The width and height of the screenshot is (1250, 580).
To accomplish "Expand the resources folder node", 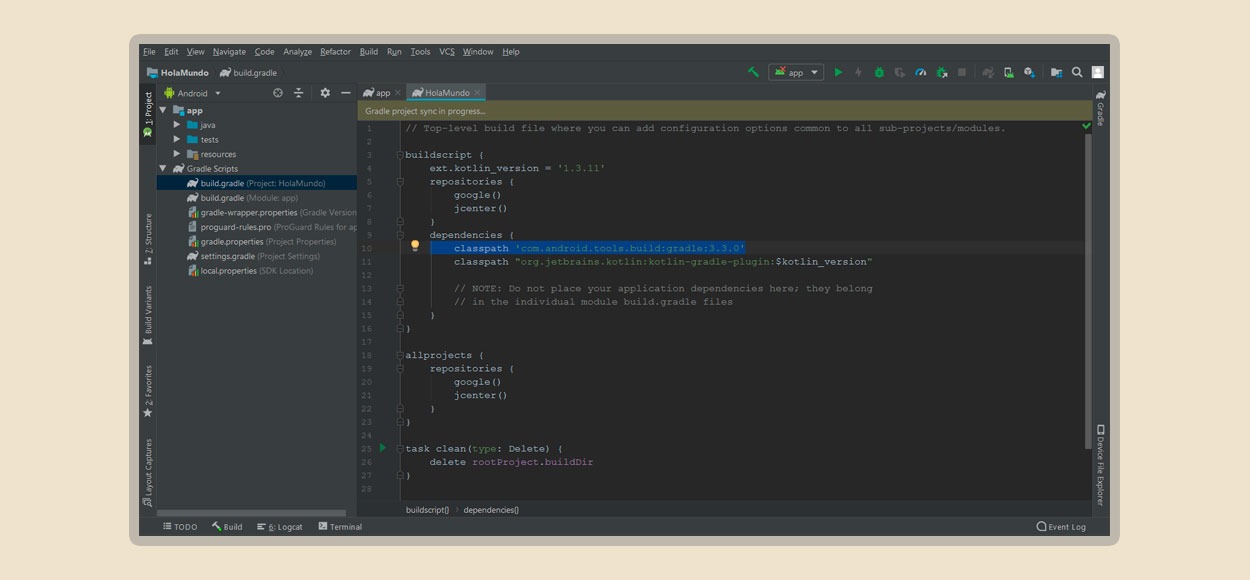I will pos(177,154).
